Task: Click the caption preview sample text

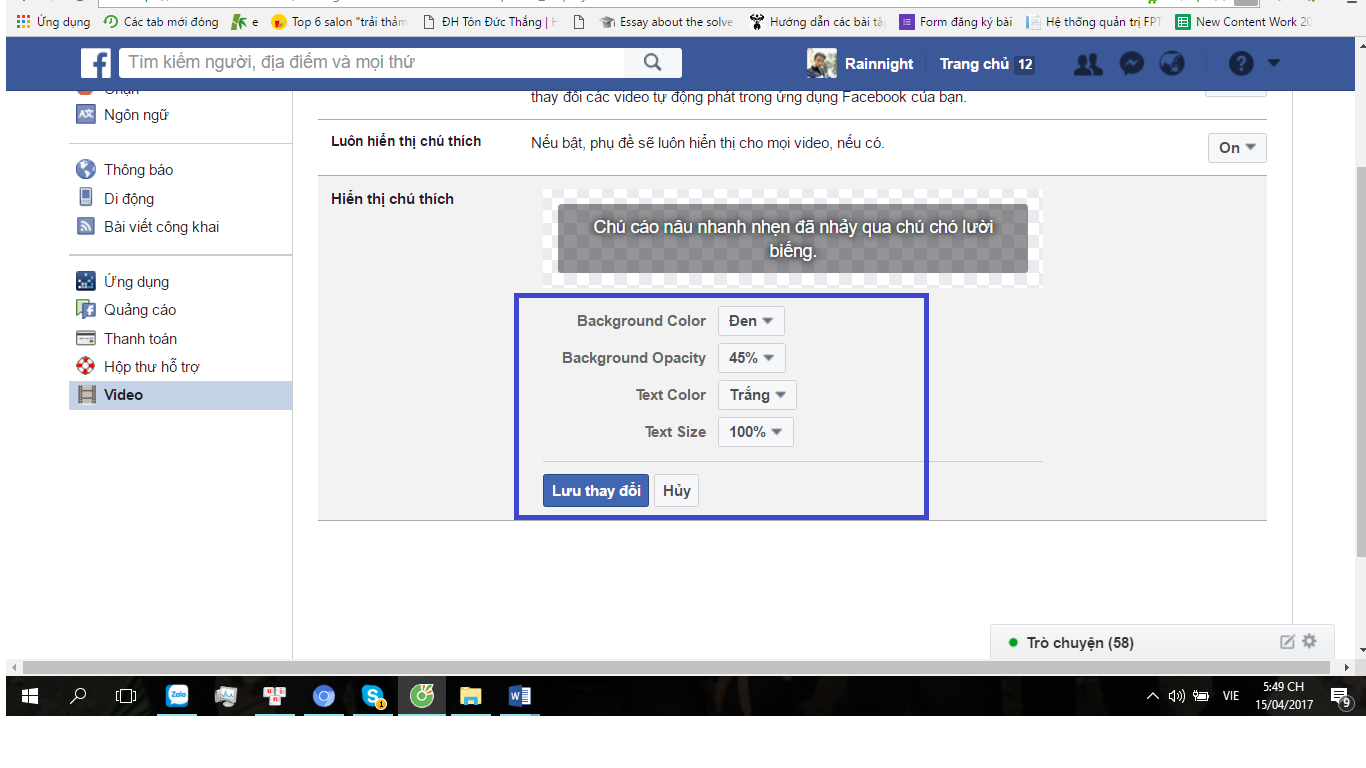Action: (x=793, y=239)
